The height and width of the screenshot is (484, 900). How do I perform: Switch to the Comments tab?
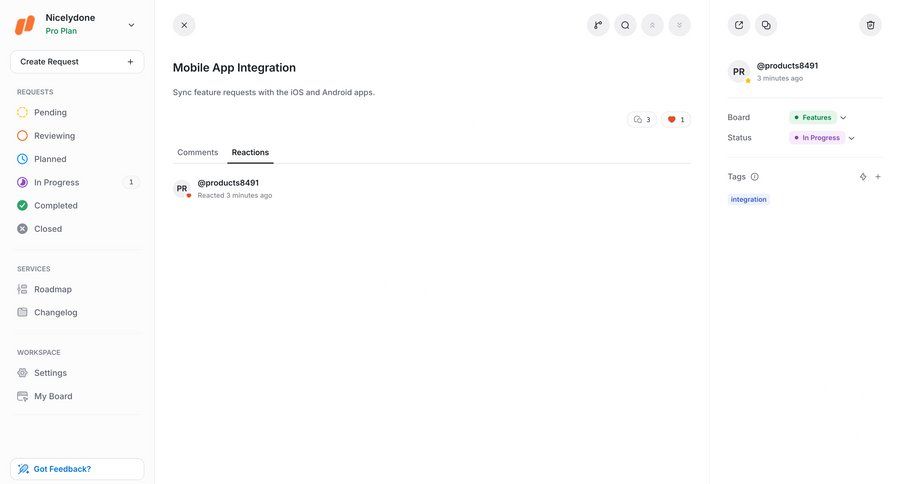pos(197,152)
